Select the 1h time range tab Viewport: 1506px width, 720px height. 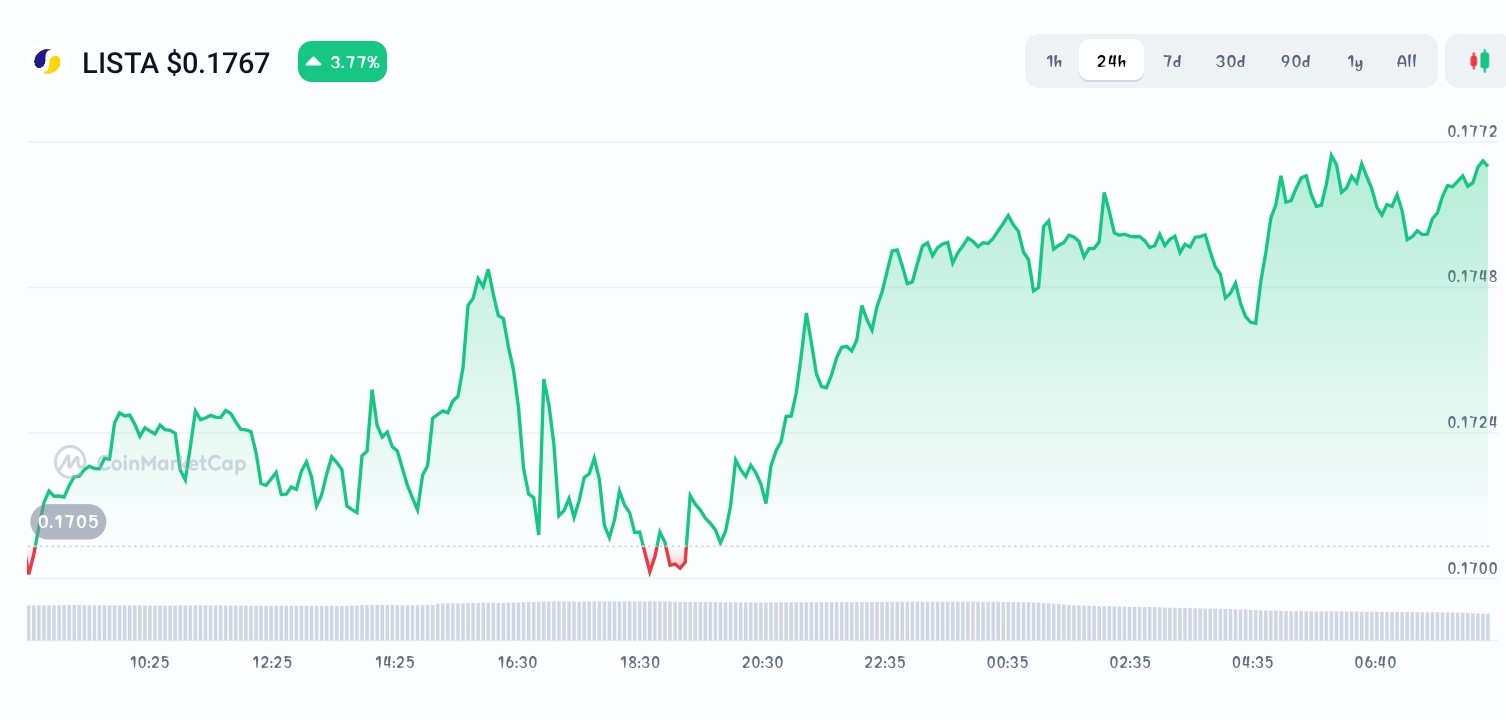tap(1054, 61)
